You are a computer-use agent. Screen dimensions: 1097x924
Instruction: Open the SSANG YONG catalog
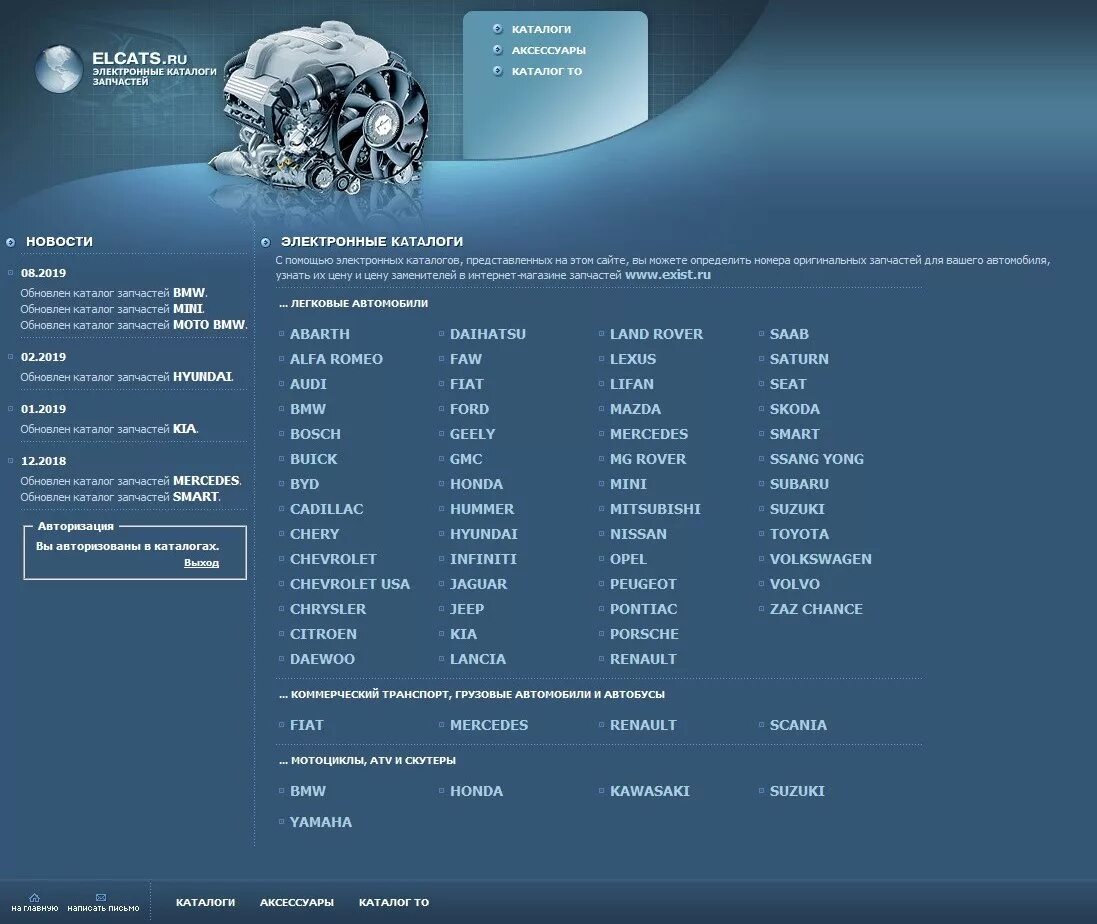816,460
